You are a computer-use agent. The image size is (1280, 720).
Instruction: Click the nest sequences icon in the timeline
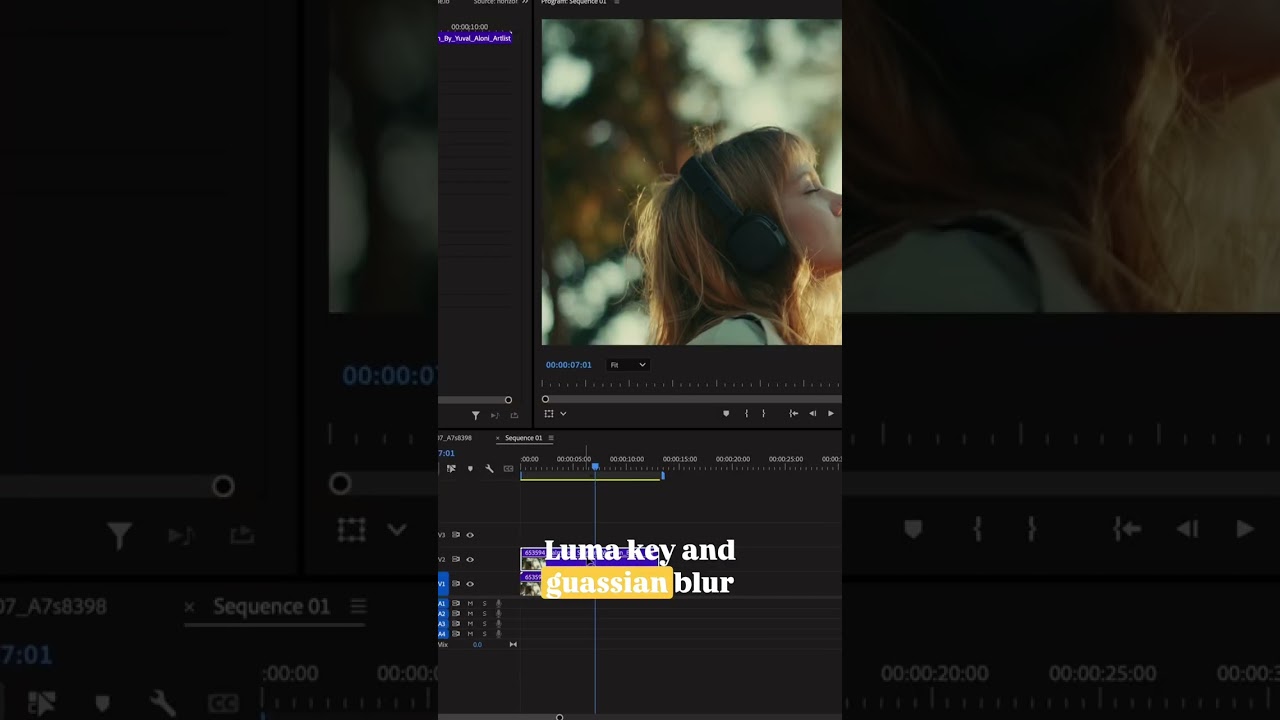pos(451,468)
